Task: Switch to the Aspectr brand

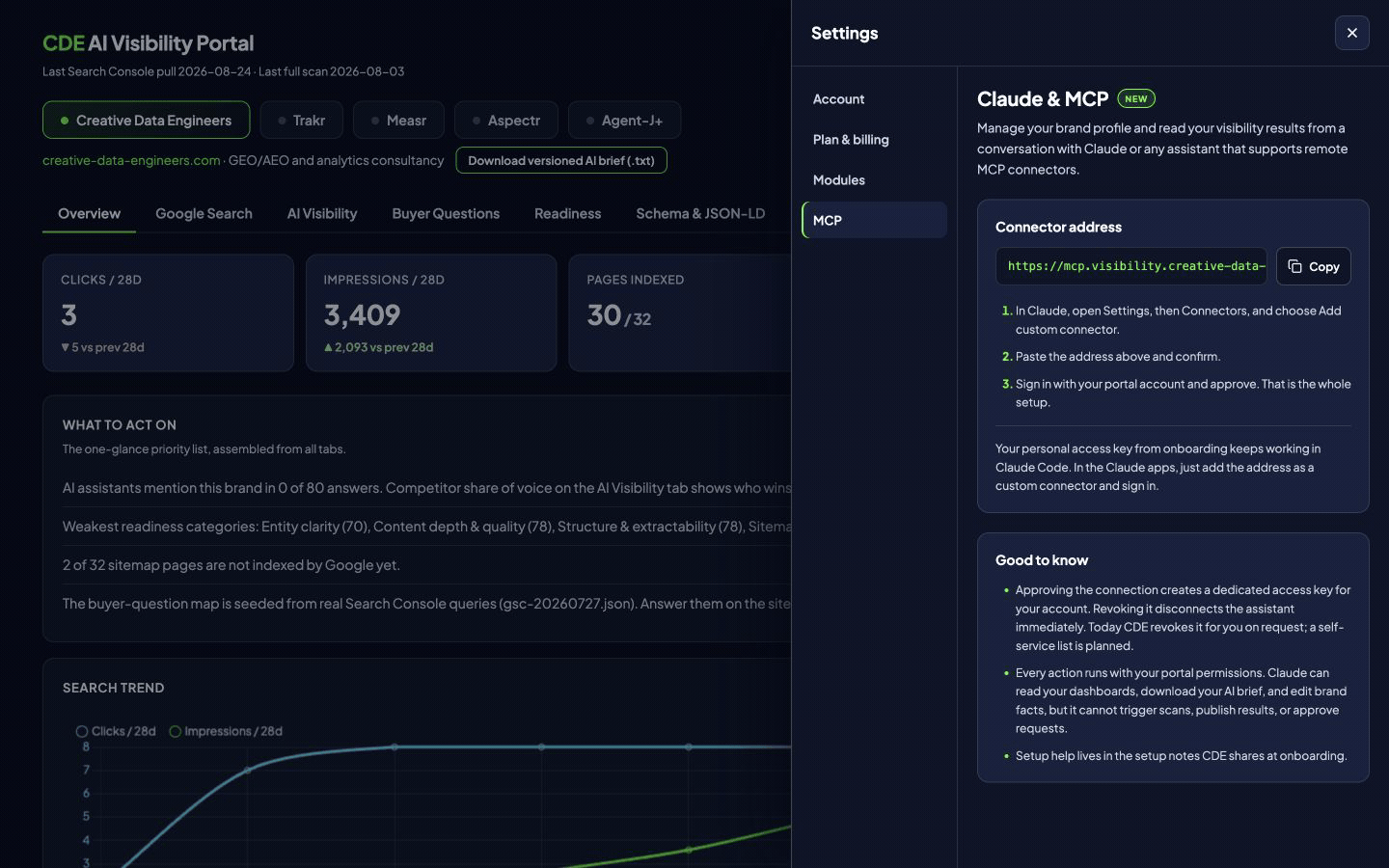Action: [x=505, y=121]
